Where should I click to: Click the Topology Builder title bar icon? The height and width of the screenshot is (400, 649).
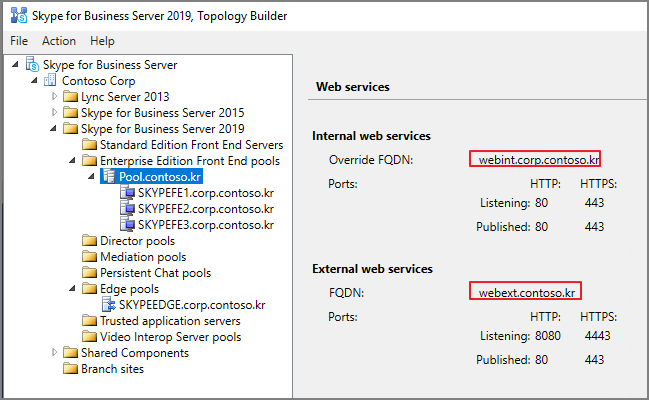19,16
